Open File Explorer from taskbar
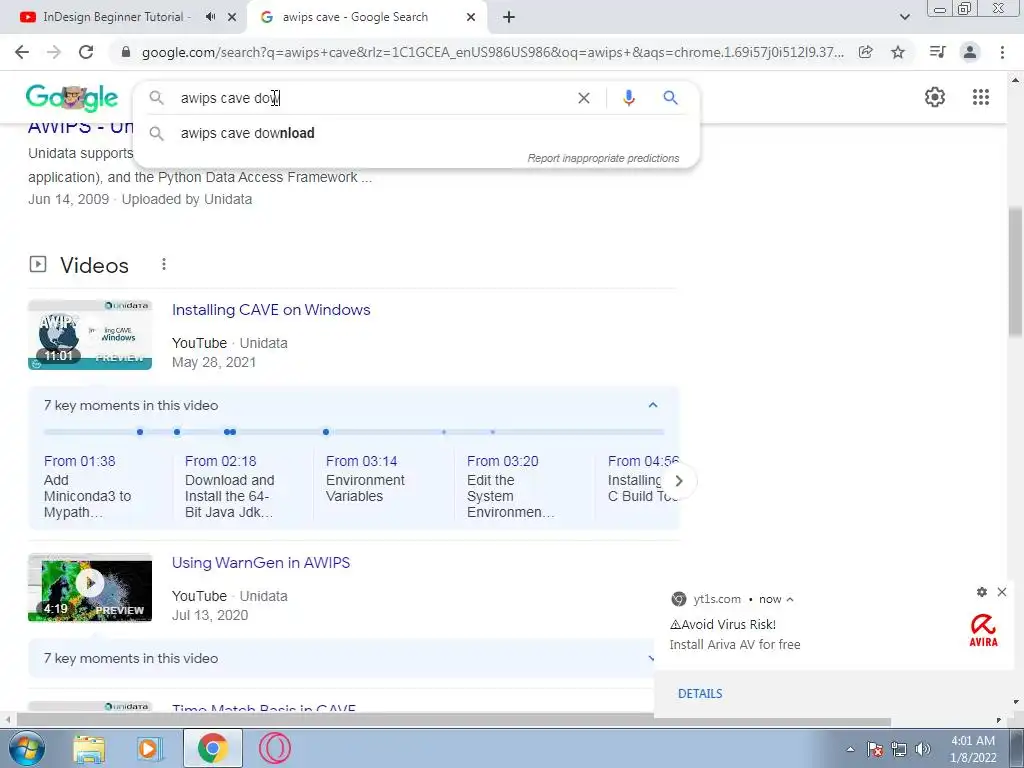This screenshot has width=1024, height=768. [x=89, y=748]
